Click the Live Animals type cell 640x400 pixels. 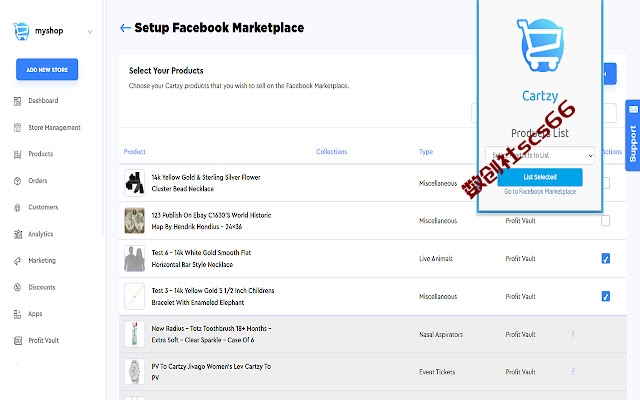click(x=436, y=258)
